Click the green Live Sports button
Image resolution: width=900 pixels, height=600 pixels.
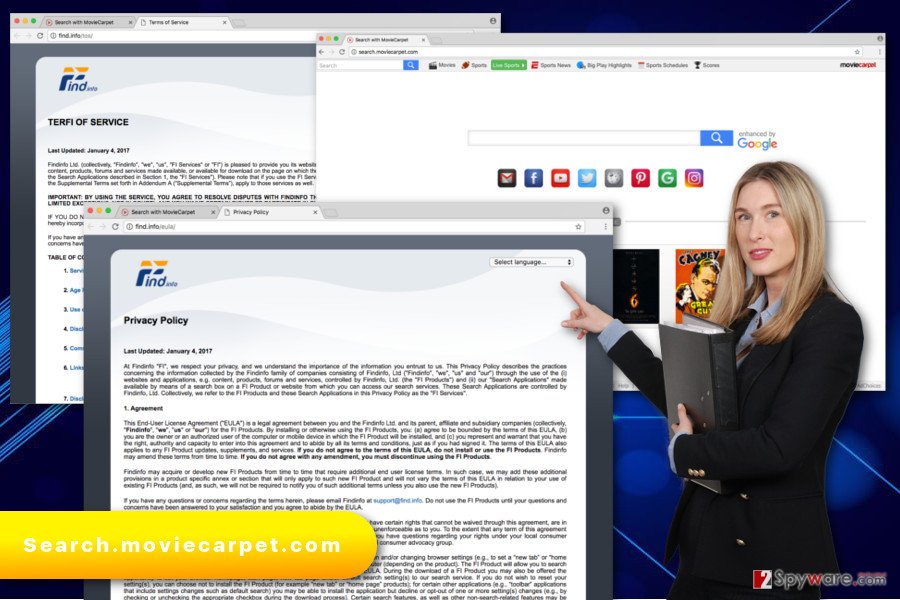point(509,65)
